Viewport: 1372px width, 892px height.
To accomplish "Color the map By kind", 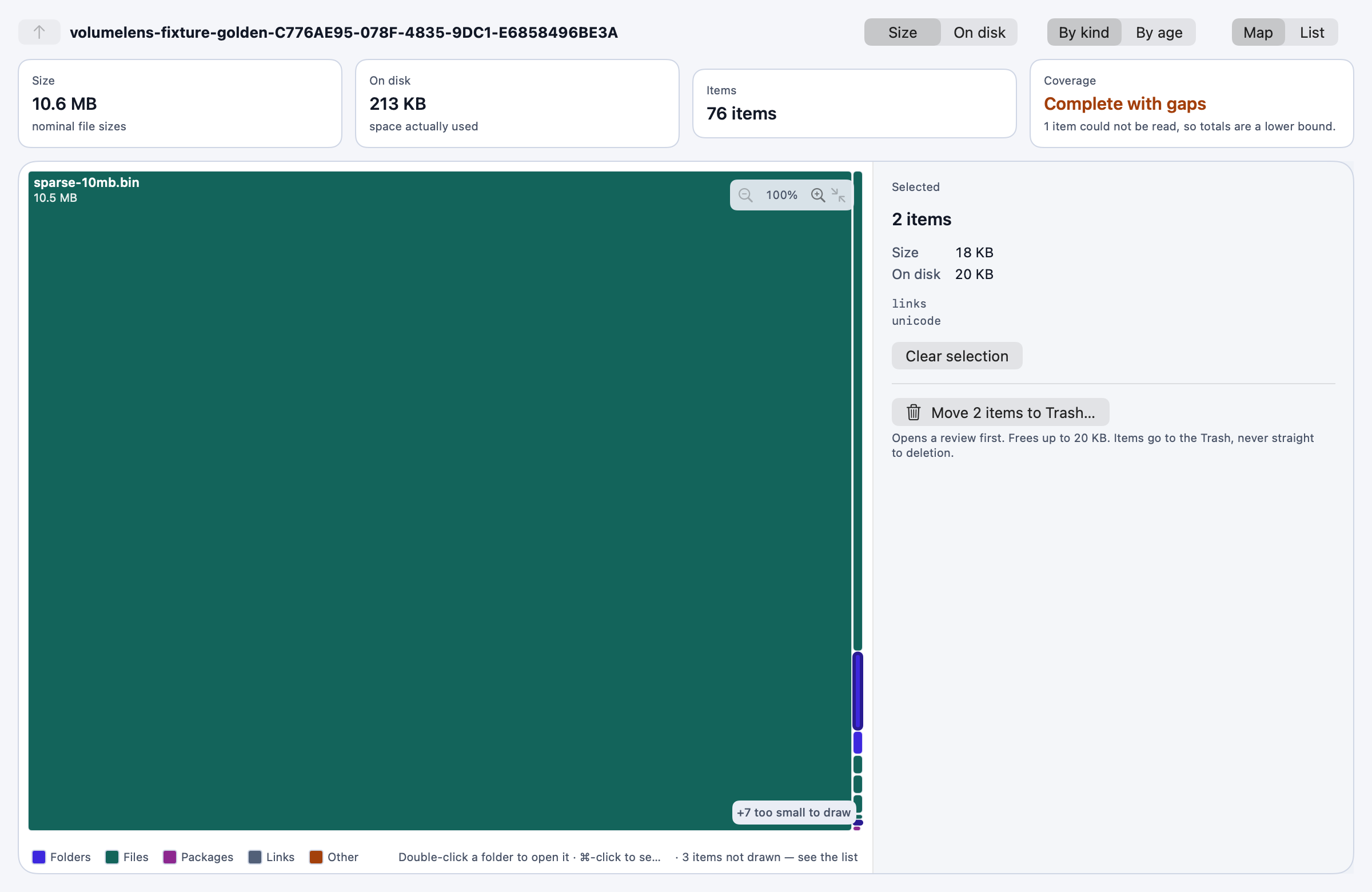I will pos(1084,32).
